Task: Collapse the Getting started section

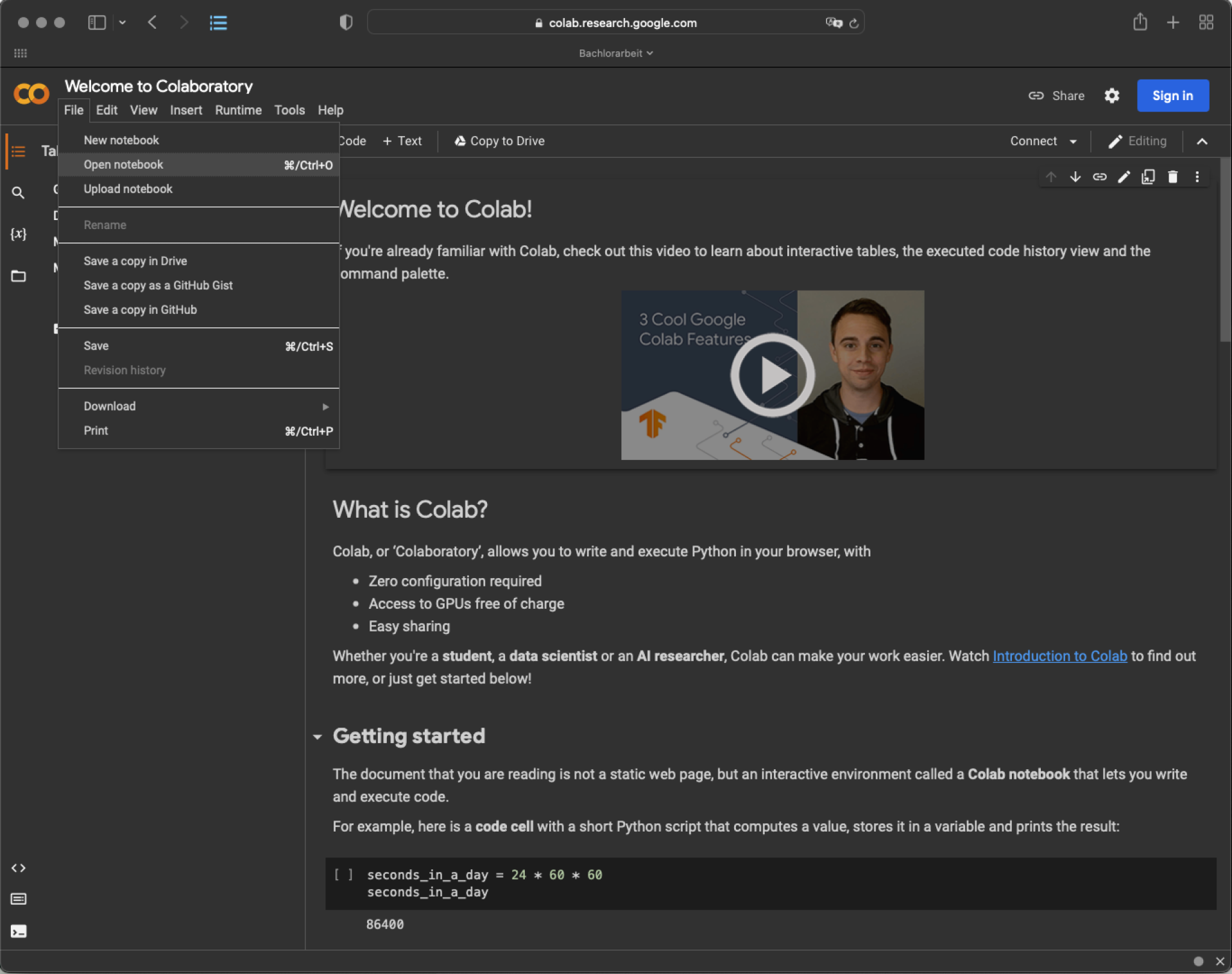Action: [317, 737]
